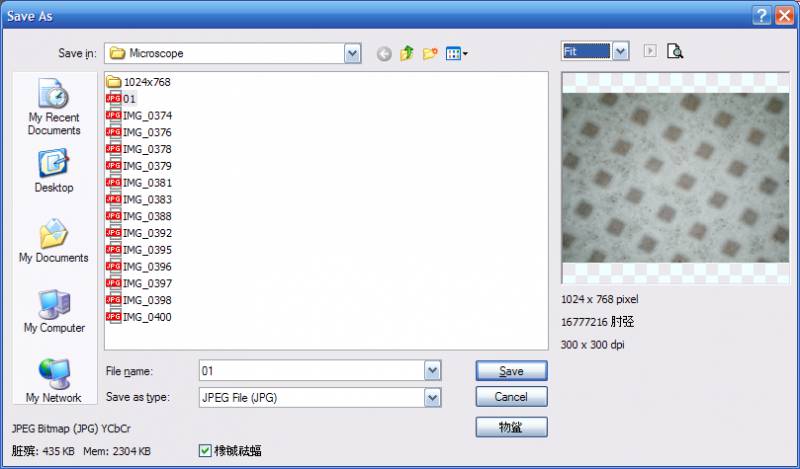
Task: Select My Computer in the places bar
Action: tap(53, 311)
